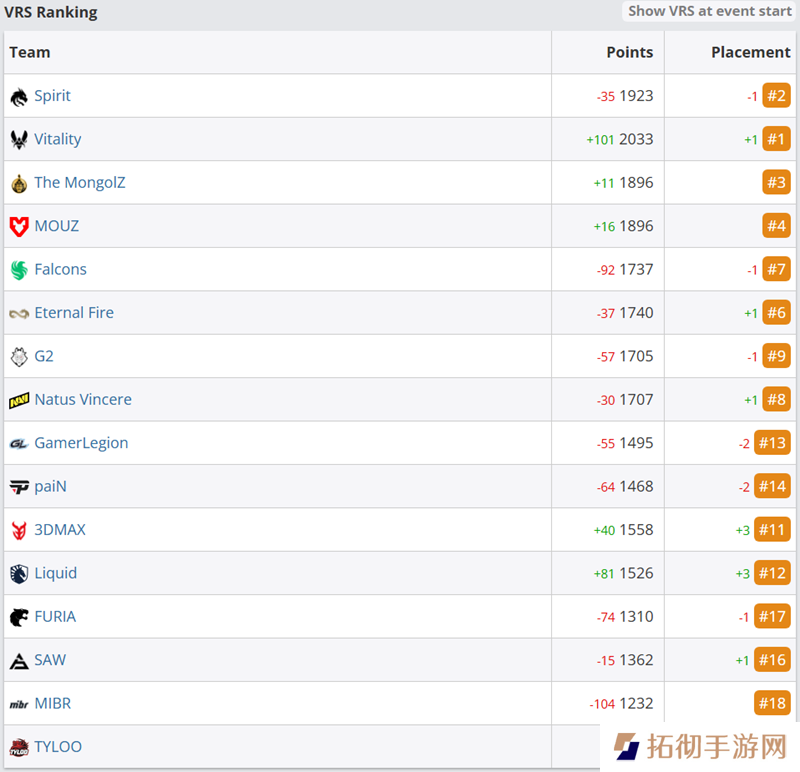
Task: Click MIBR's points value 1232
Action: [x=636, y=703]
